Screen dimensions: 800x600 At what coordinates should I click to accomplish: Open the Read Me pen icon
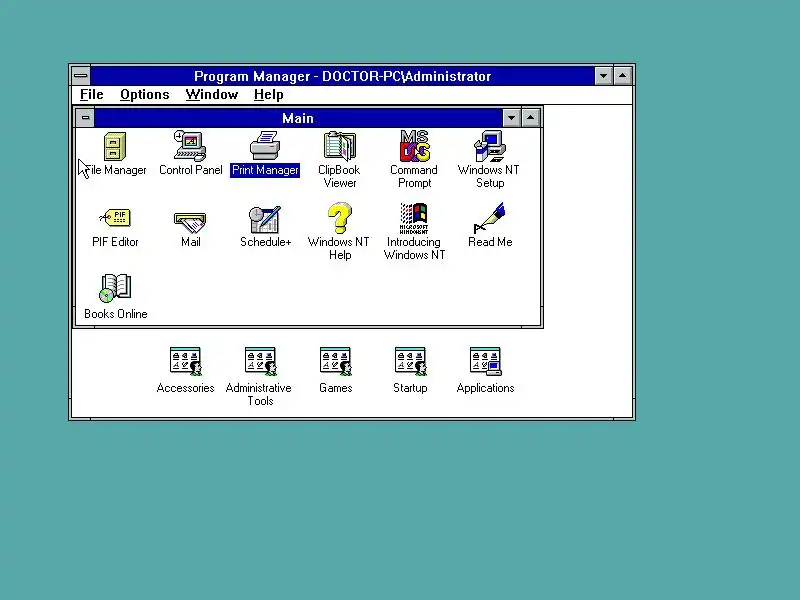coord(489,218)
